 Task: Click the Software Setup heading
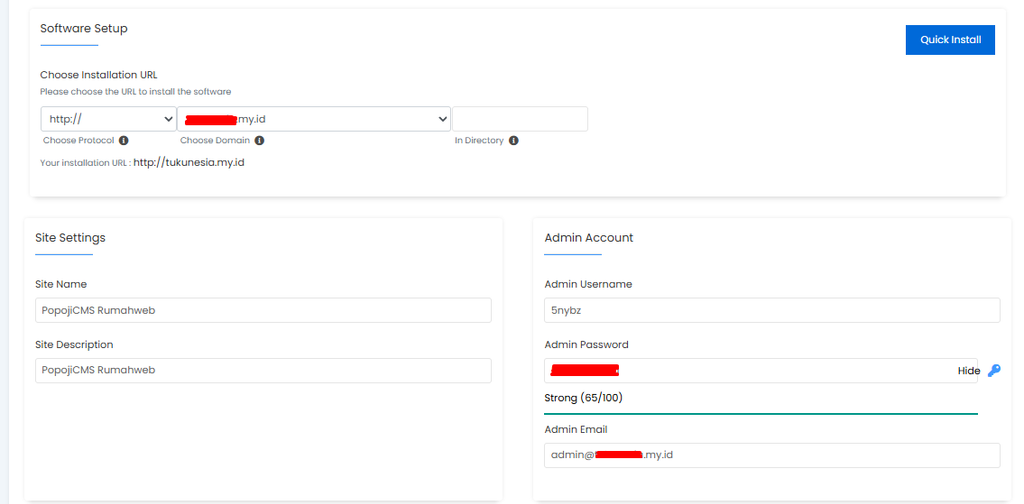(84, 28)
